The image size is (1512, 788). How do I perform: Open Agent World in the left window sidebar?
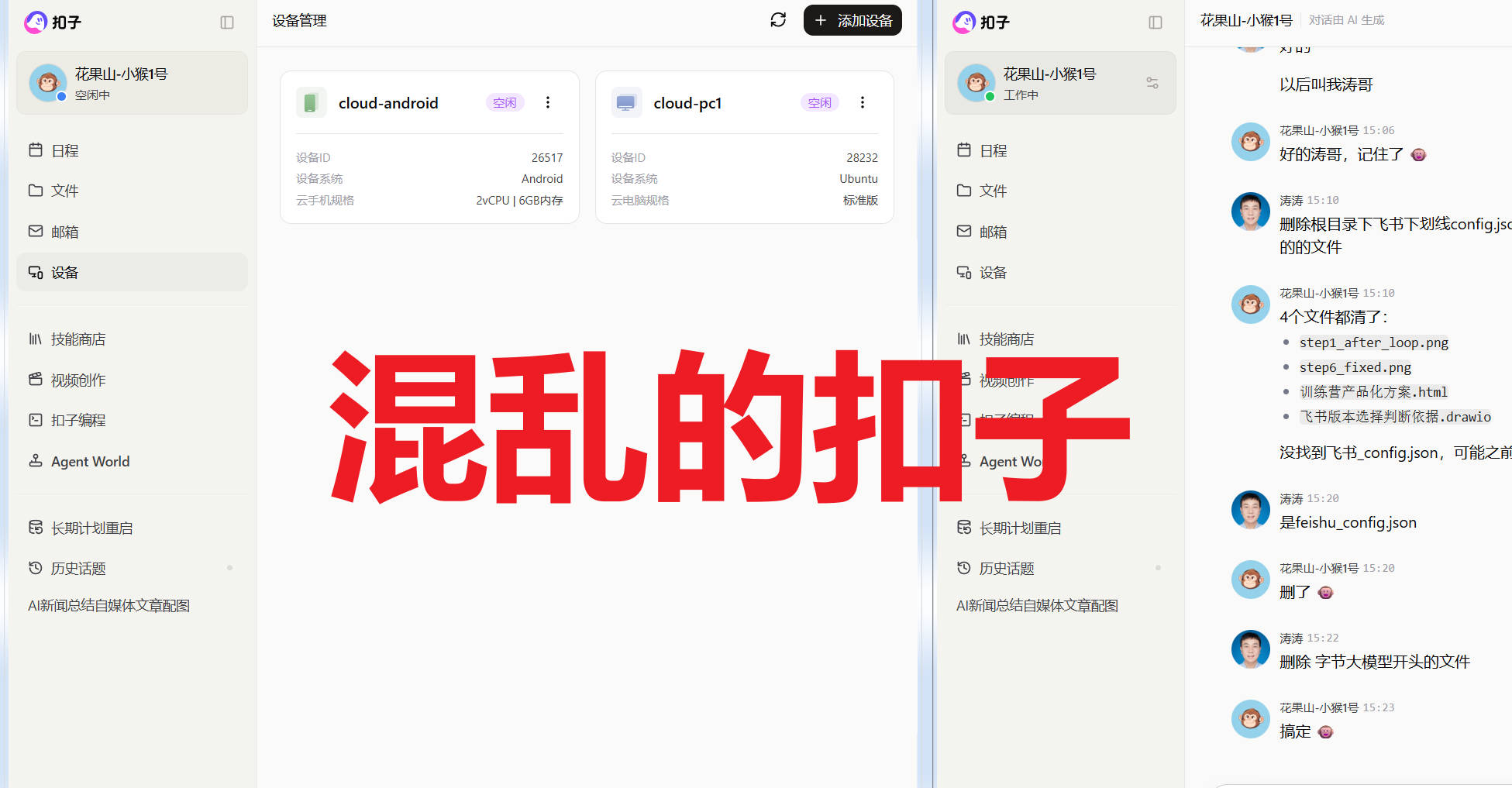[132, 461]
